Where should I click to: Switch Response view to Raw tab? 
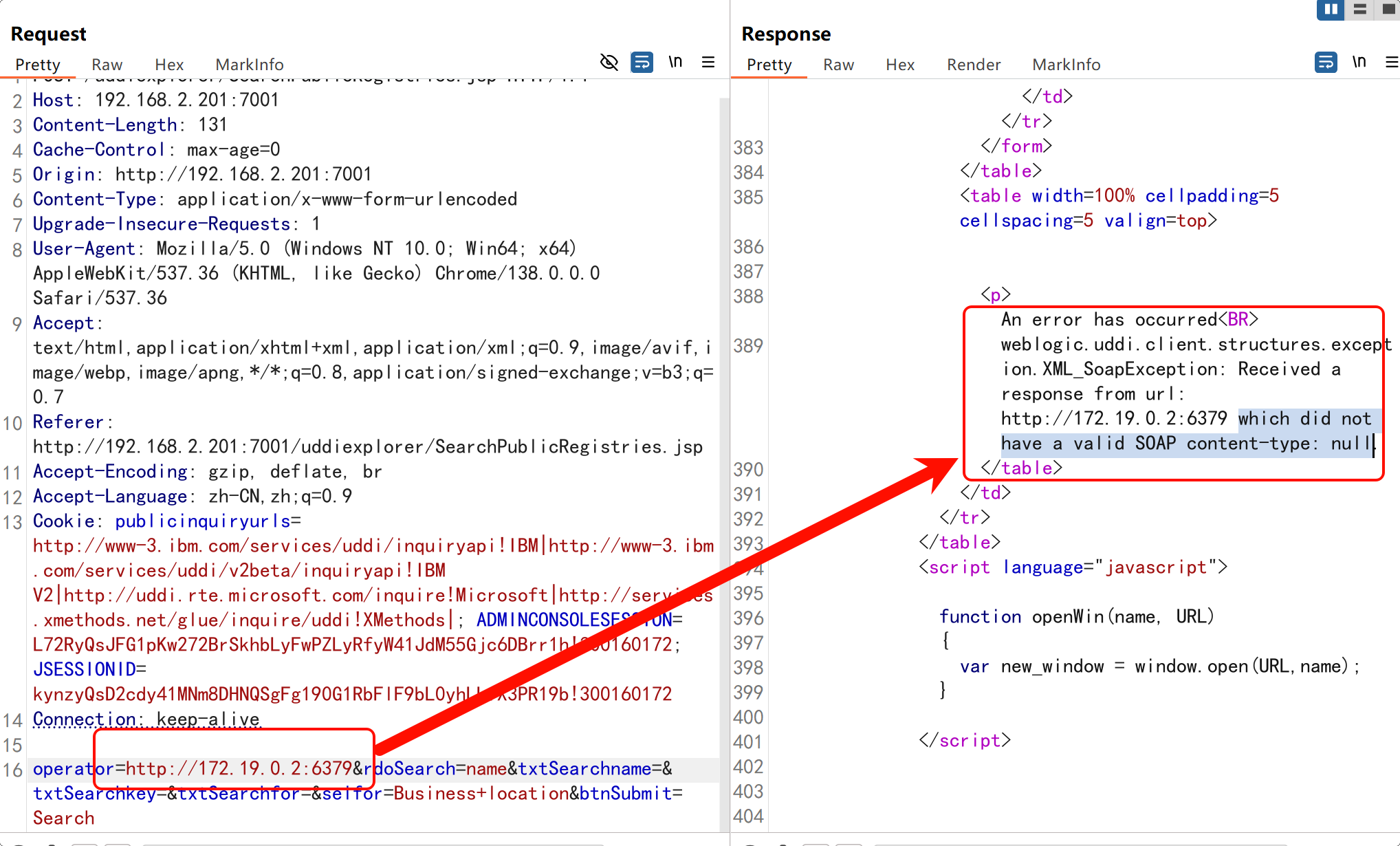pyautogui.click(x=838, y=65)
